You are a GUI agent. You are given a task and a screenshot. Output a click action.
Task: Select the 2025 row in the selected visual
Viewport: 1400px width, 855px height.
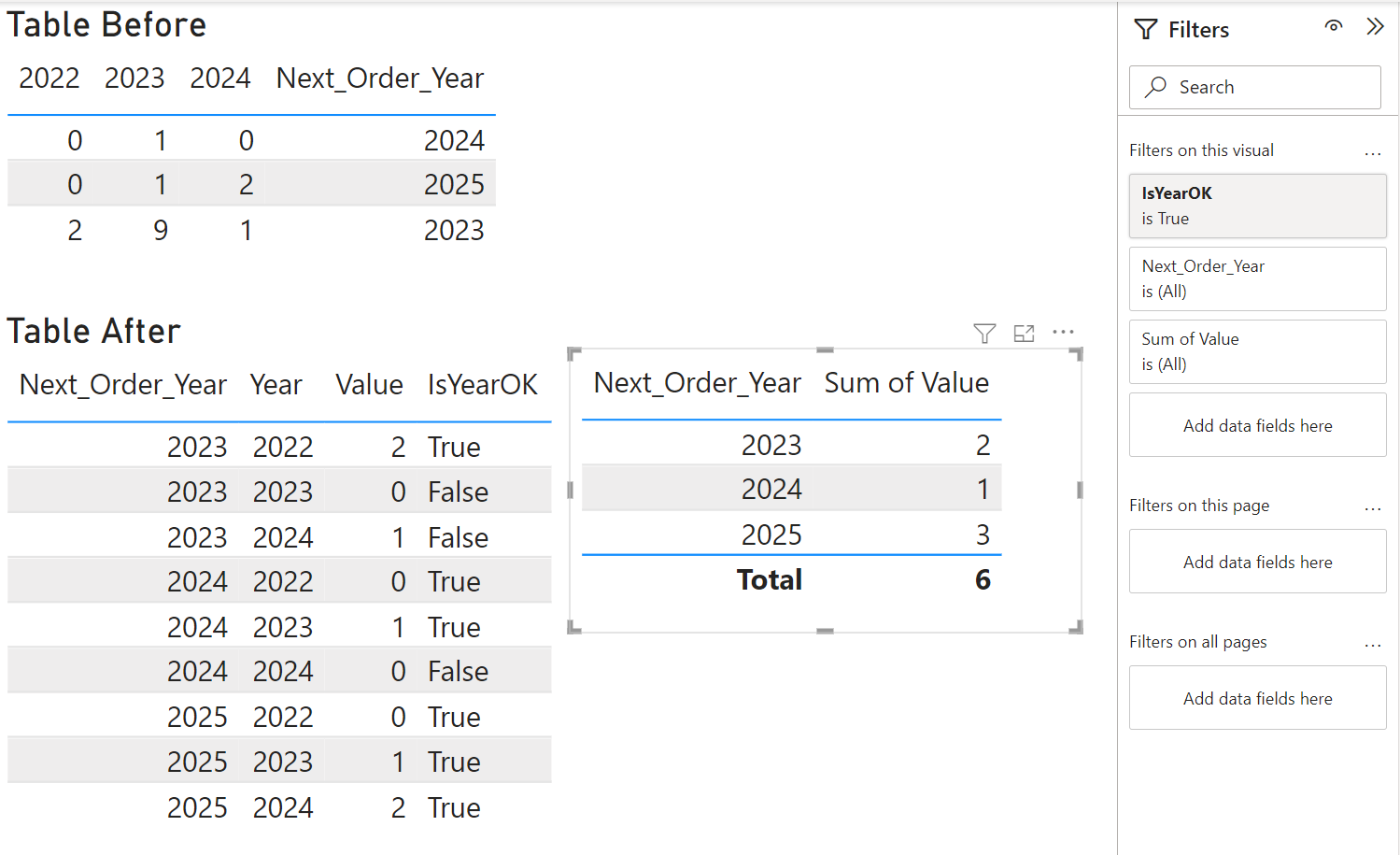pyautogui.click(x=791, y=534)
